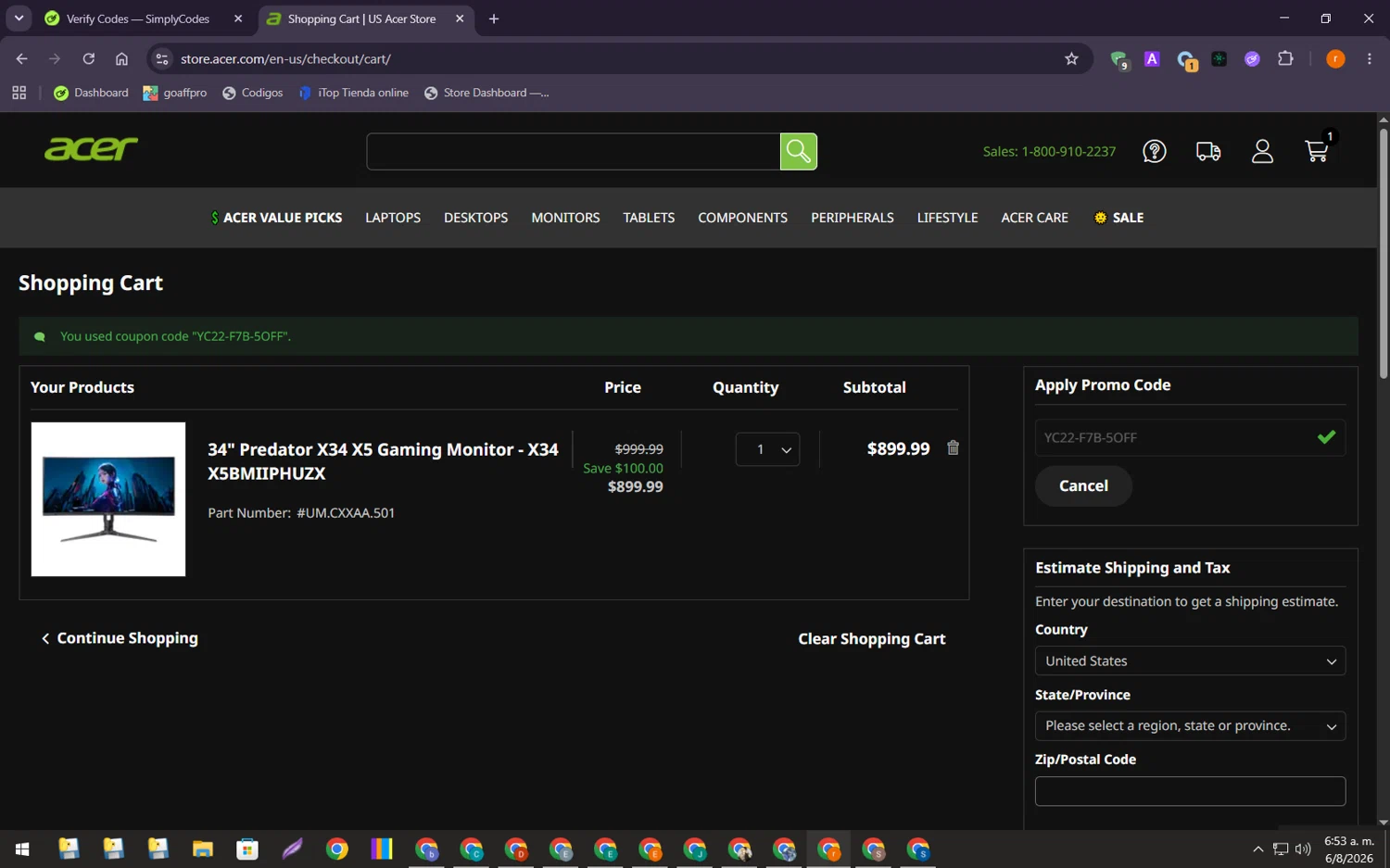Click the browser address bar URL
The width and height of the screenshot is (1390, 868).
(285, 58)
